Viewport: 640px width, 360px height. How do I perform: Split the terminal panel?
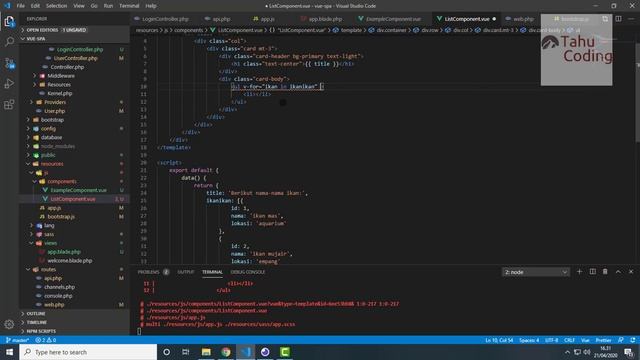(593, 272)
